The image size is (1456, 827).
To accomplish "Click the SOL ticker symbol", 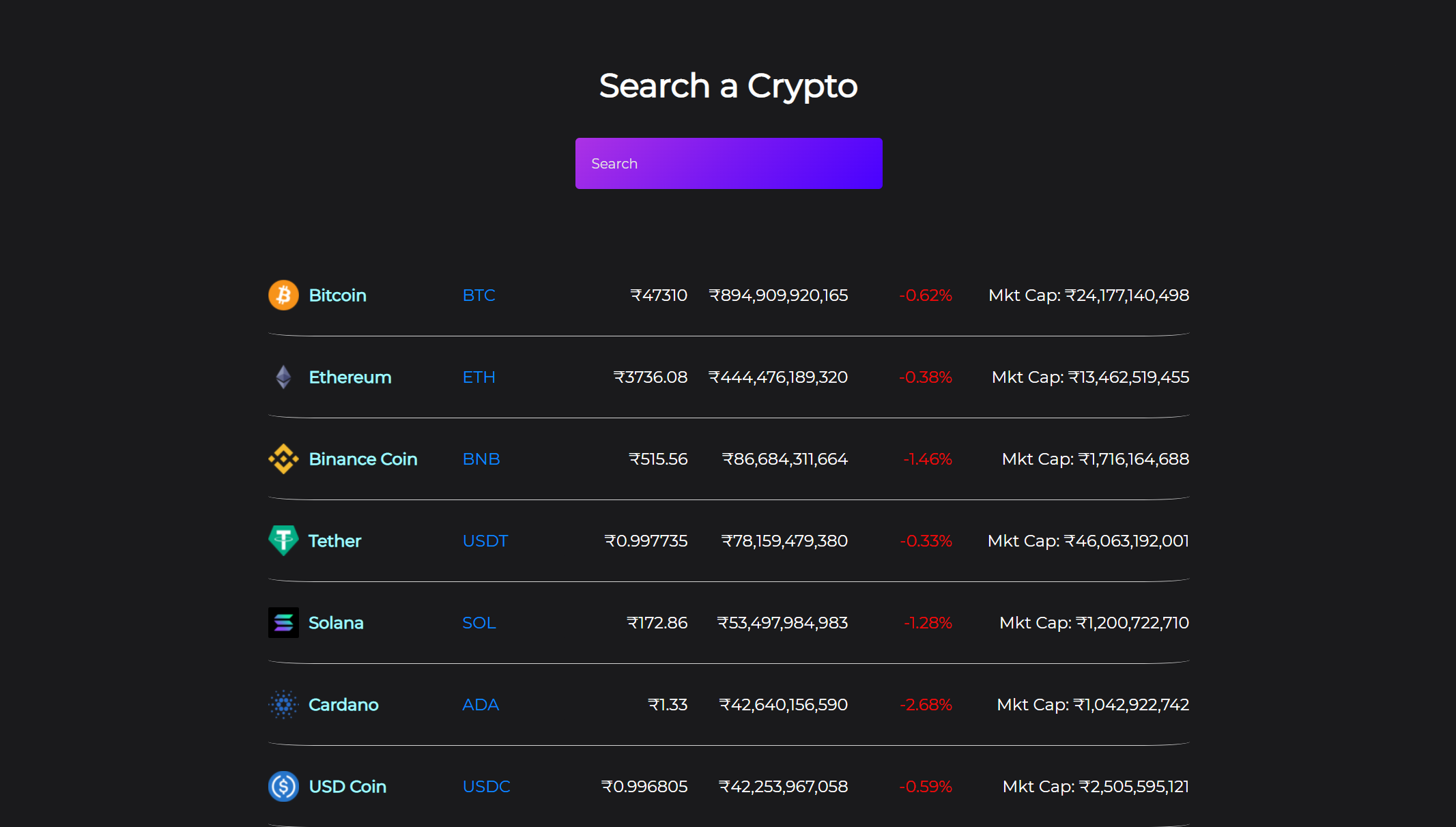I will tap(479, 623).
